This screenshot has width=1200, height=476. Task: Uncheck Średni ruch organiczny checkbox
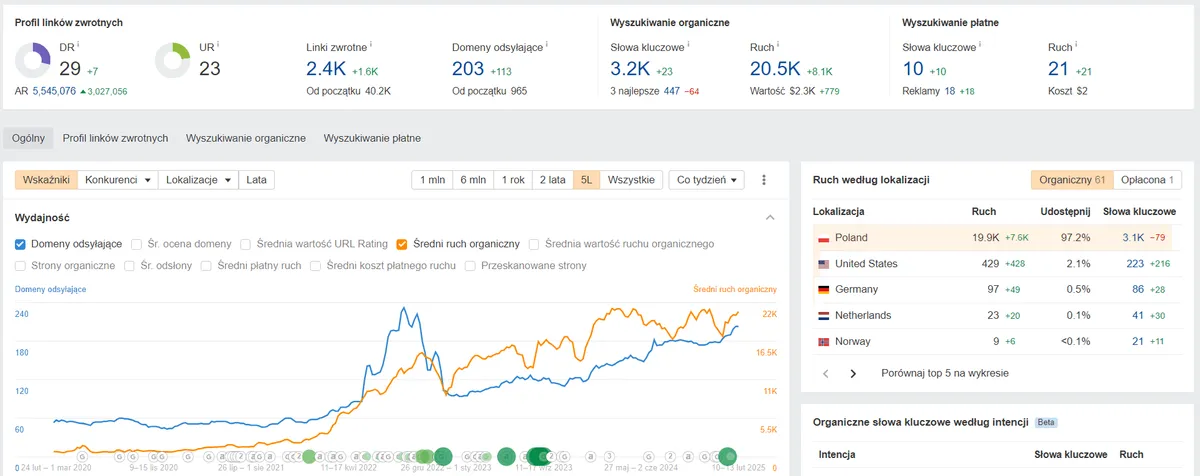pos(402,244)
